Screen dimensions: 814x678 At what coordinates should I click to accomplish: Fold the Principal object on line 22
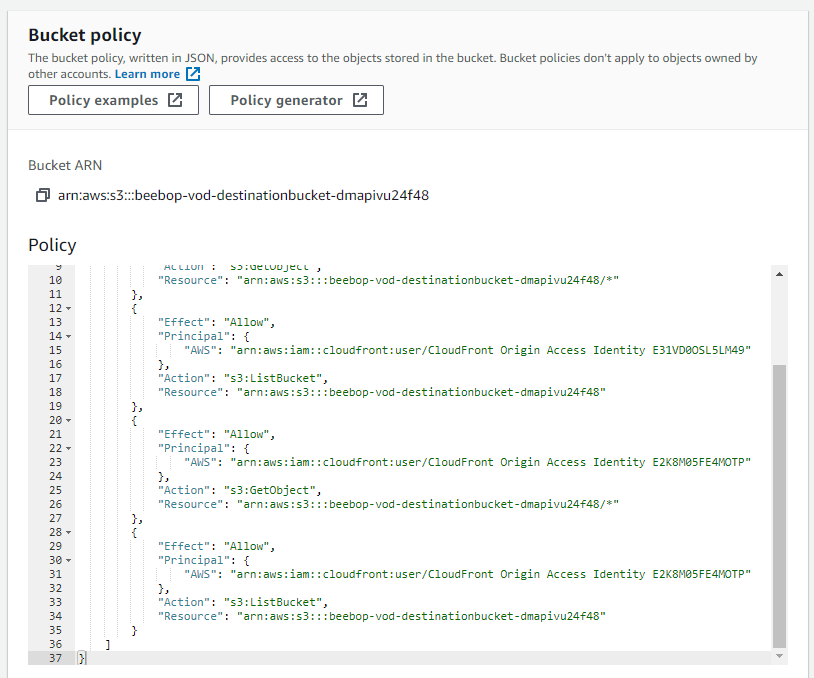coord(68,449)
